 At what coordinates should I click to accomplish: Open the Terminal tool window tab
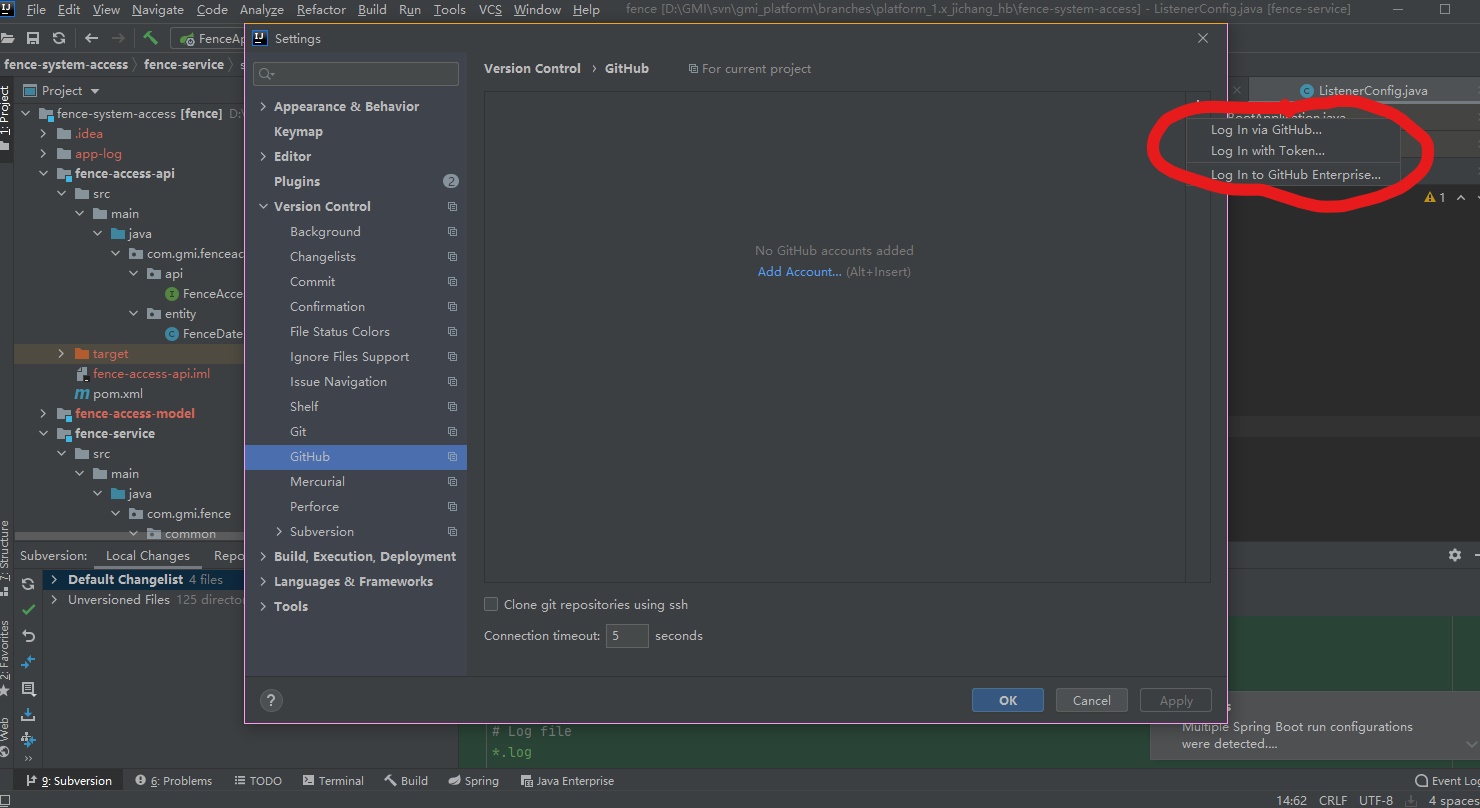pos(333,781)
